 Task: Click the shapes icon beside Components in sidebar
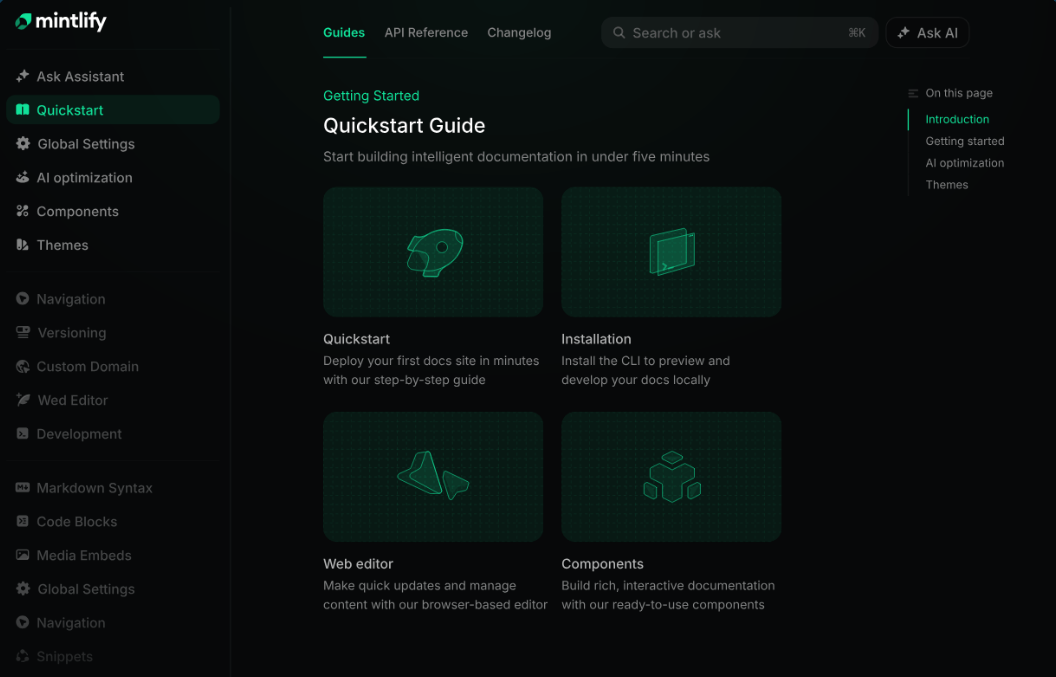click(x=22, y=211)
